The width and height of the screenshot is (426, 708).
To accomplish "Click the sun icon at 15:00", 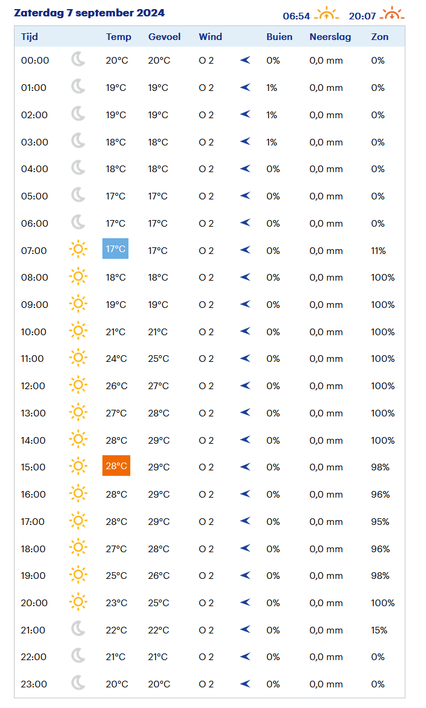I will [x=78, y=466].
